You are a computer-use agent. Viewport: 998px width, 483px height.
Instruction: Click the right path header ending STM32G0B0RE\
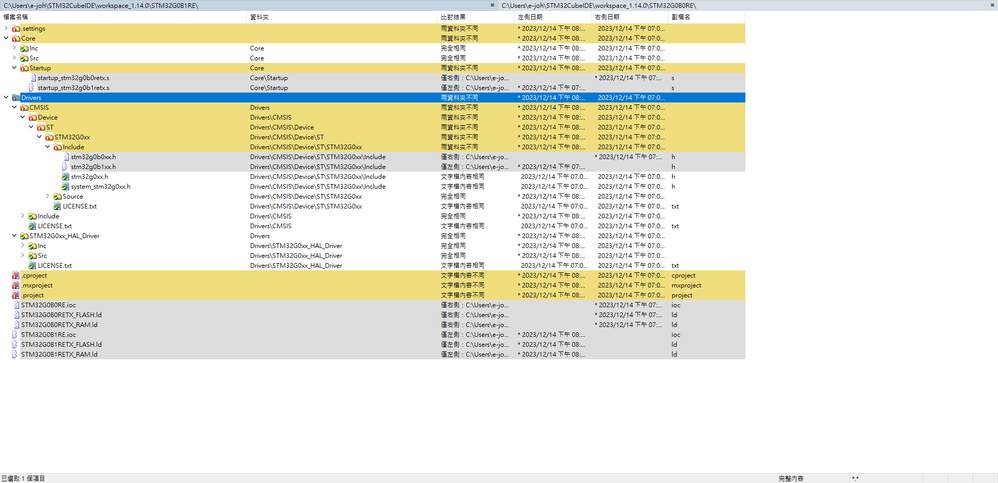coord(748,5)
